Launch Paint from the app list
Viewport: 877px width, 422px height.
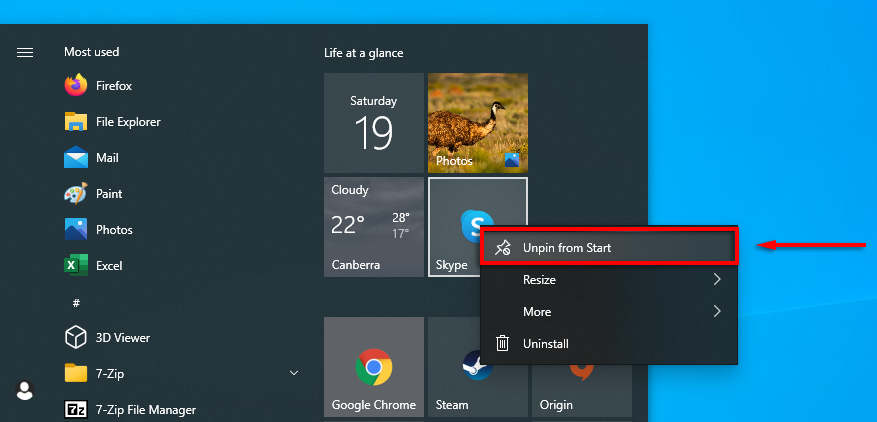pos(93,194)
